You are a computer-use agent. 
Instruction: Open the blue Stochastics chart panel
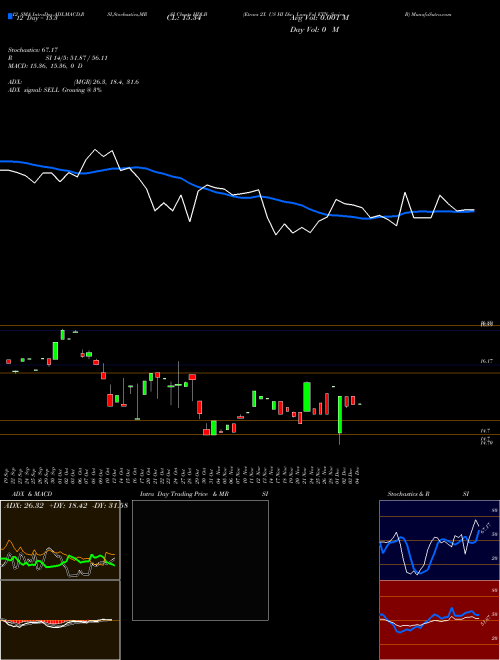tap(439, 540)
